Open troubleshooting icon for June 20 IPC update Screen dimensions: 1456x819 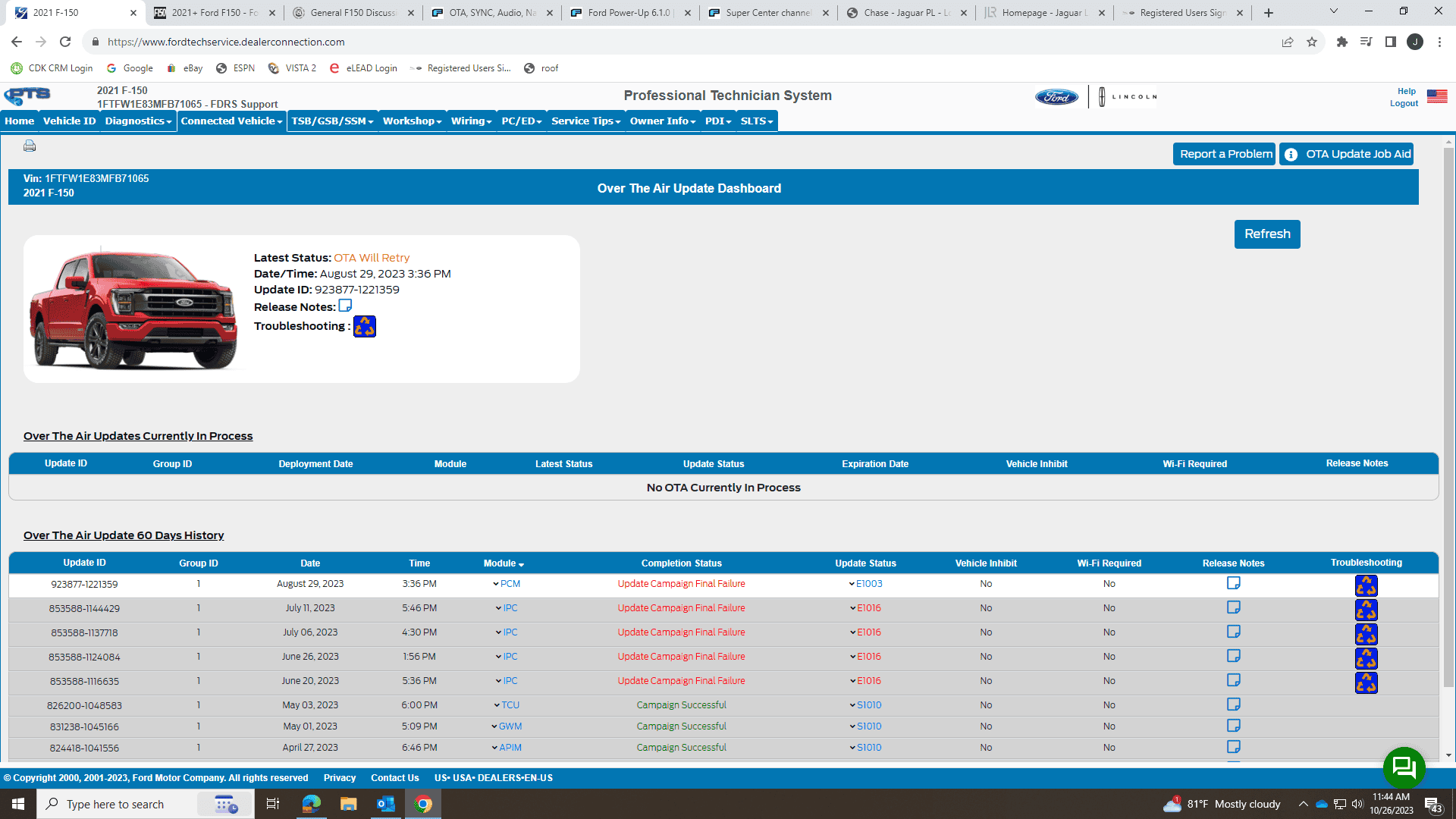point(1366,682)
